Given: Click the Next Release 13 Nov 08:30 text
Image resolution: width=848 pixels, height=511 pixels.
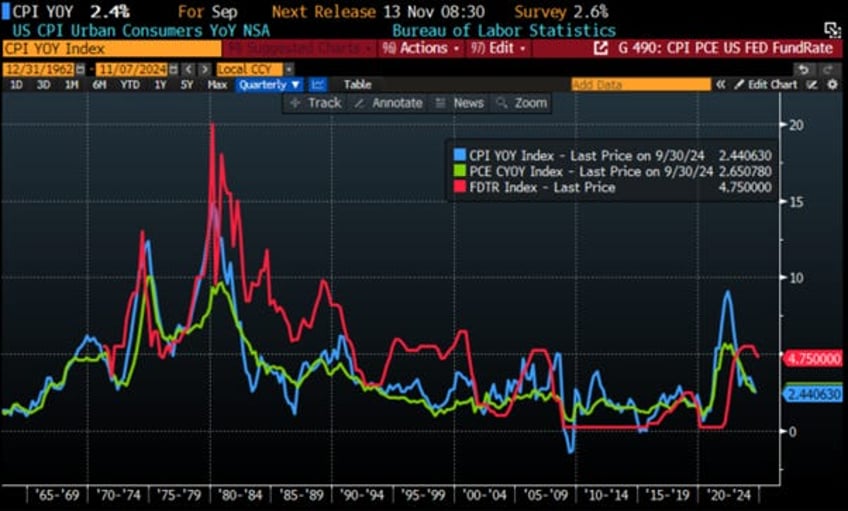Looking at the screenshot, I should pyautogui.click(x=378, y=11).
